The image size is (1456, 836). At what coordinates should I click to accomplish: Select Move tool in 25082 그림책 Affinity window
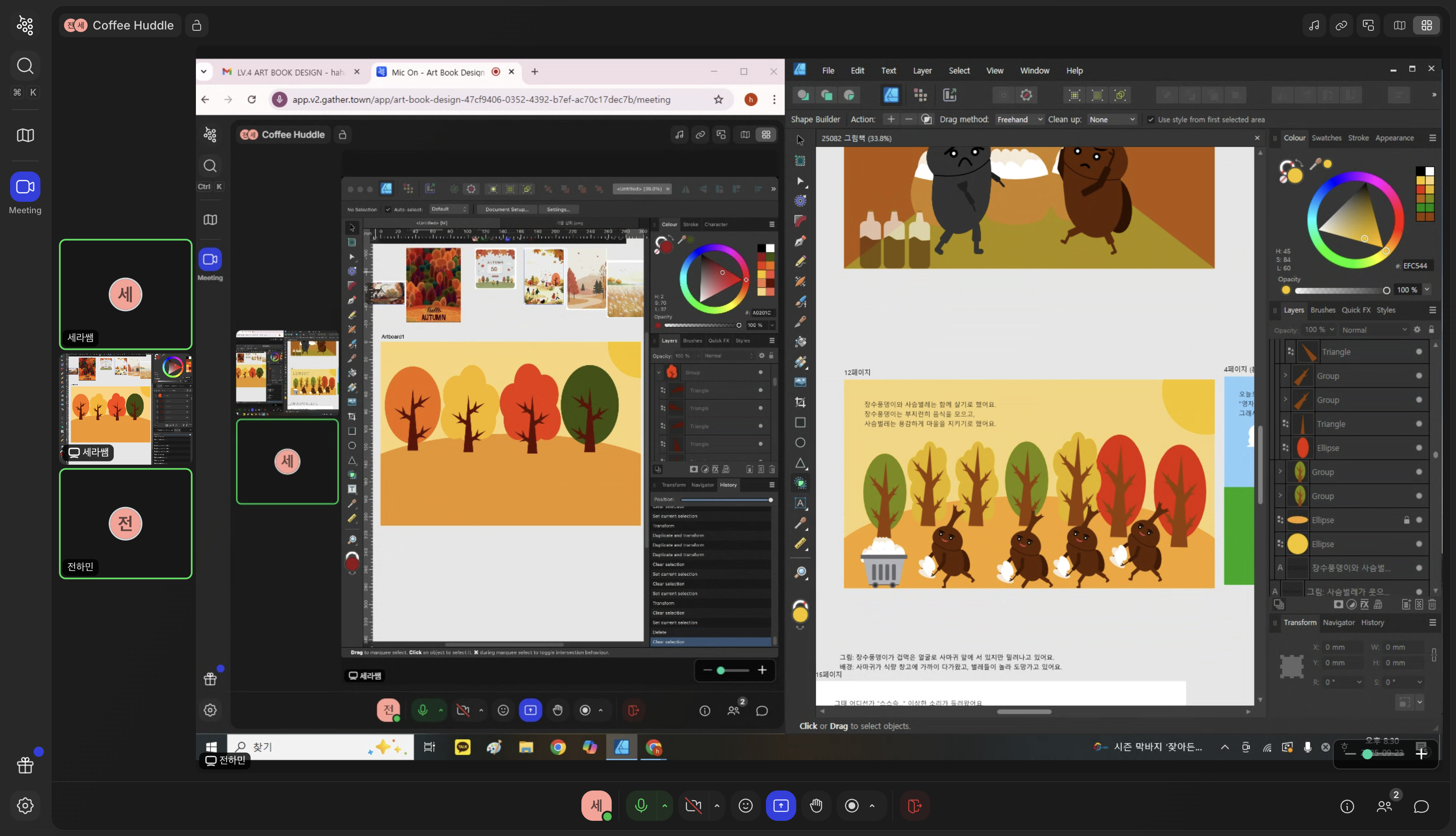(800, 140)
